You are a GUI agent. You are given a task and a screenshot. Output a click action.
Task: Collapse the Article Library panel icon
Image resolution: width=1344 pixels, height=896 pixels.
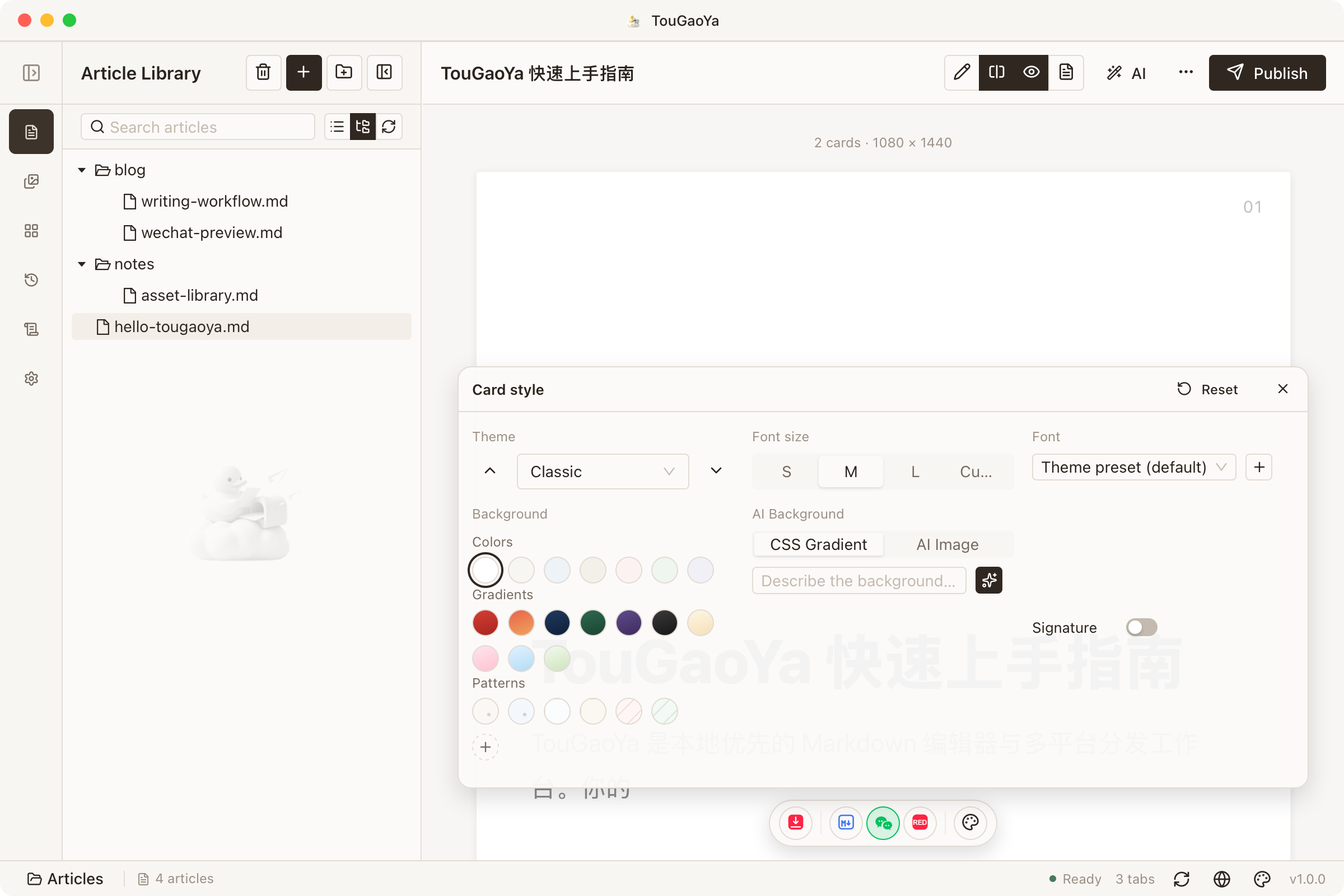point(384,73)
